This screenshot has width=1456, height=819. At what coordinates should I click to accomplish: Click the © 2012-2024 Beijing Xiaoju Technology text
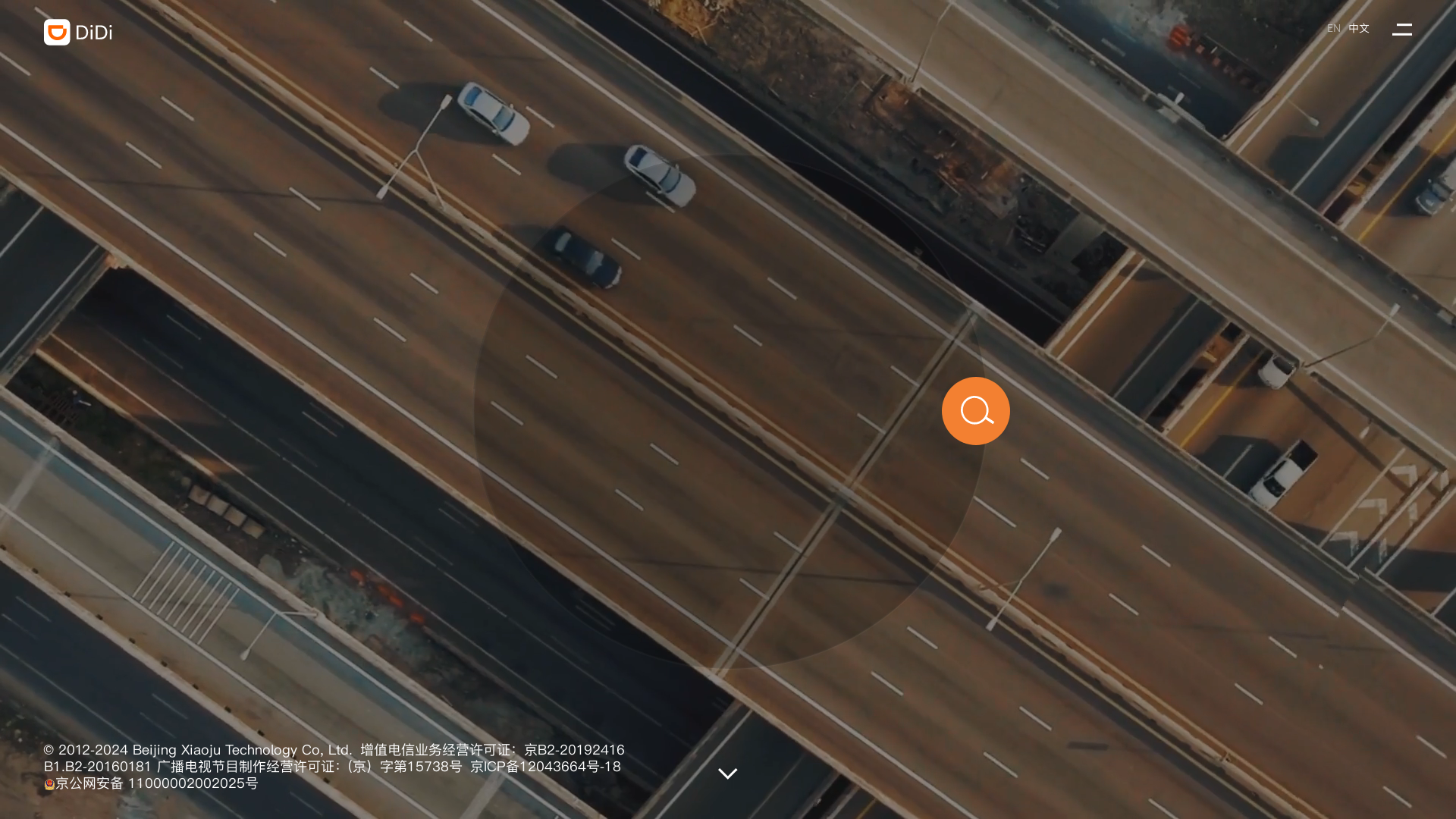click(x=197, y=750)
